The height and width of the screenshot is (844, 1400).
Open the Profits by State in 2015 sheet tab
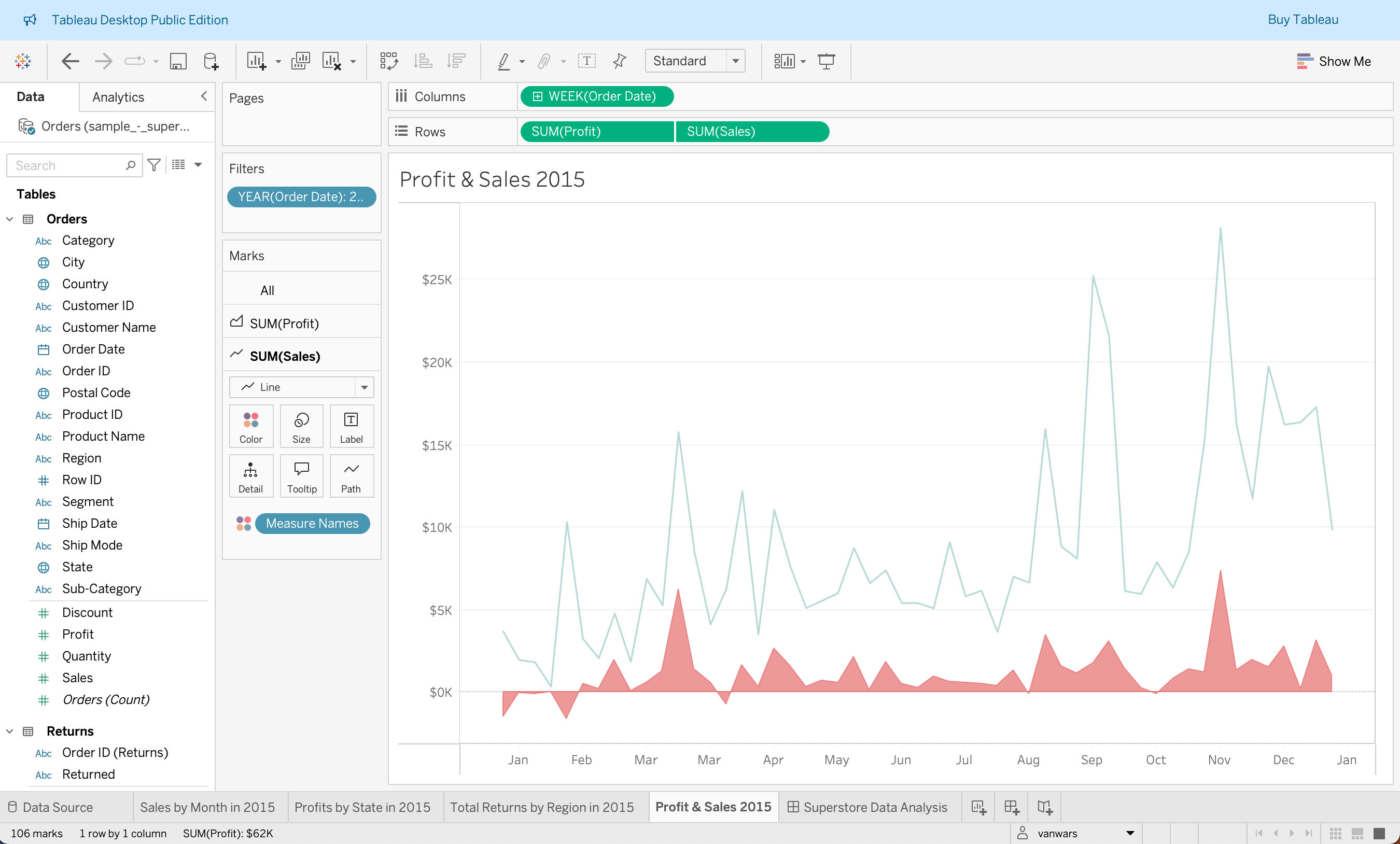coord(362,807)
